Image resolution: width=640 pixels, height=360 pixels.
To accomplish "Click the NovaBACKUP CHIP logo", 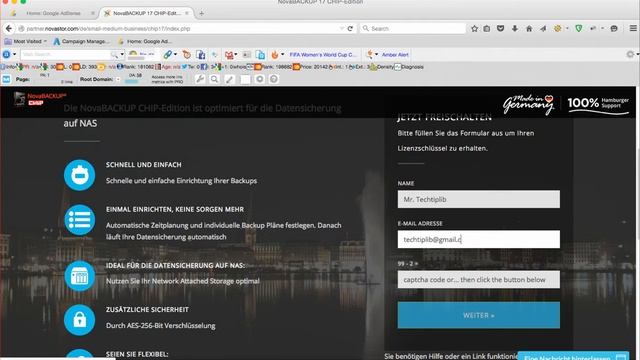I will [40, 99].
